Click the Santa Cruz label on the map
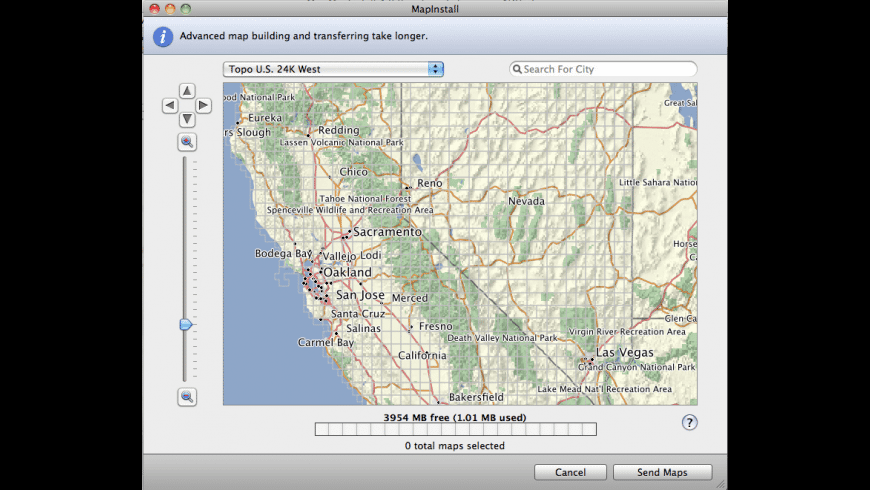The width and height of the screenshot is (870, 490). (358, 314)
